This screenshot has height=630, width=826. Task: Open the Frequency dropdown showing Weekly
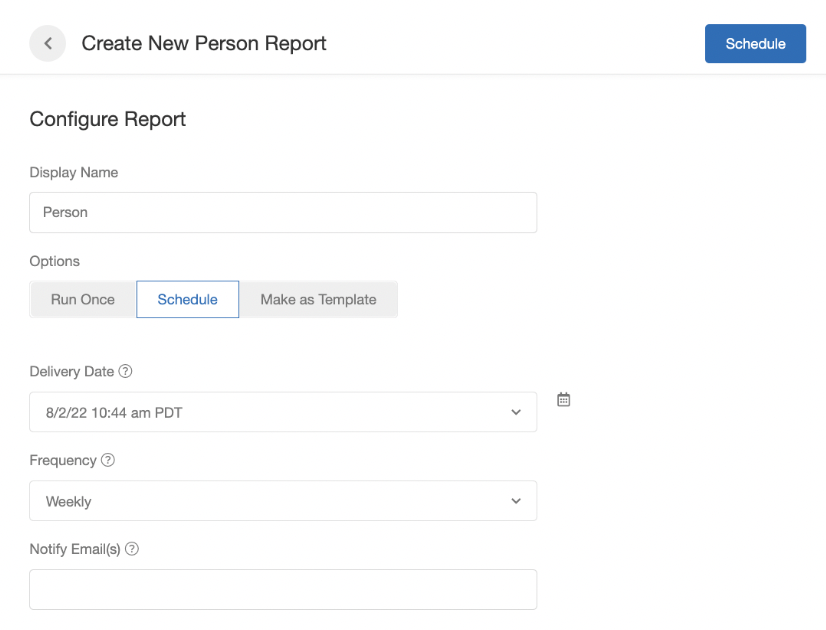point(283,500)
